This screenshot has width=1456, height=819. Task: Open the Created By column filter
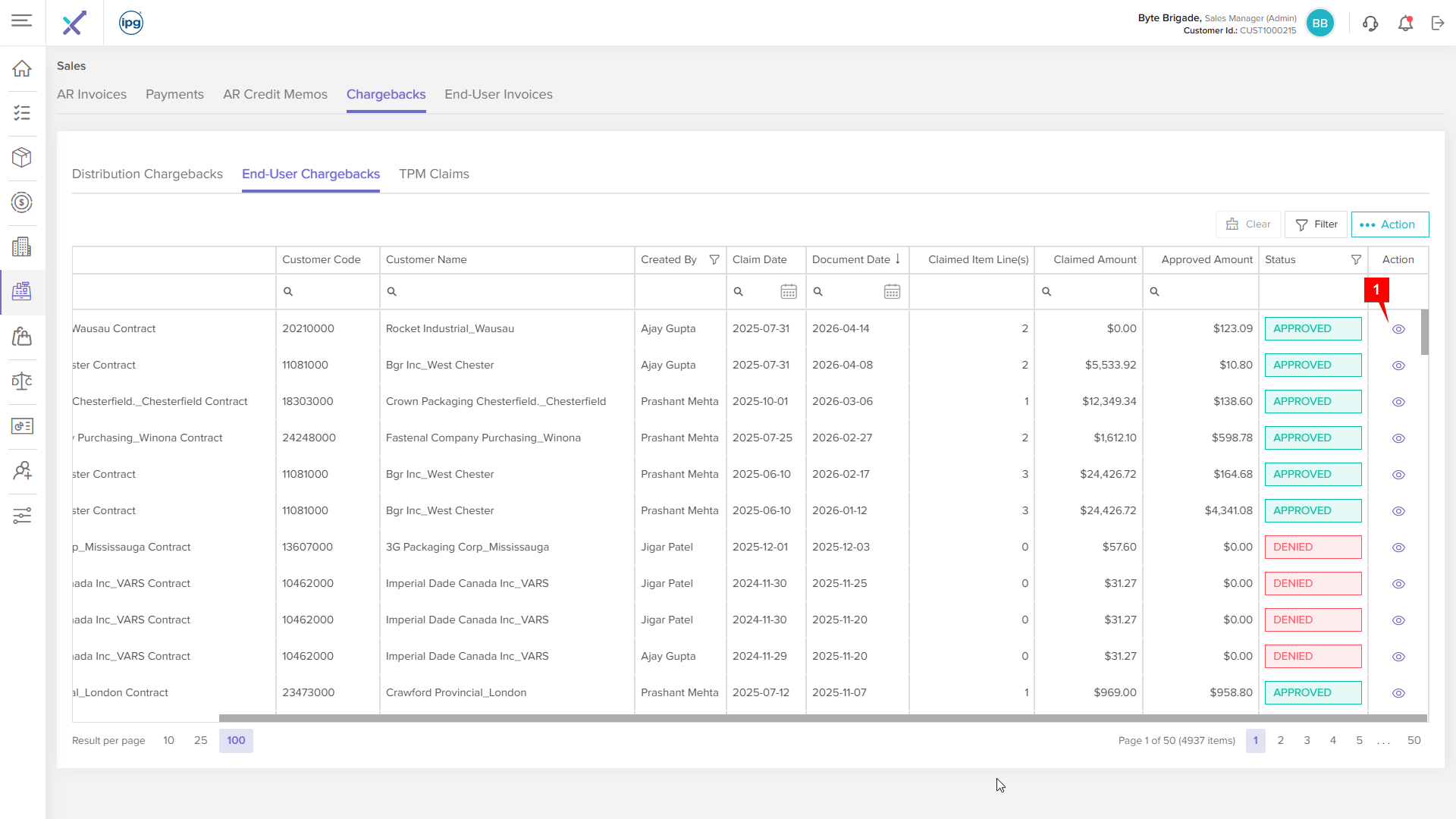[714, 259]
